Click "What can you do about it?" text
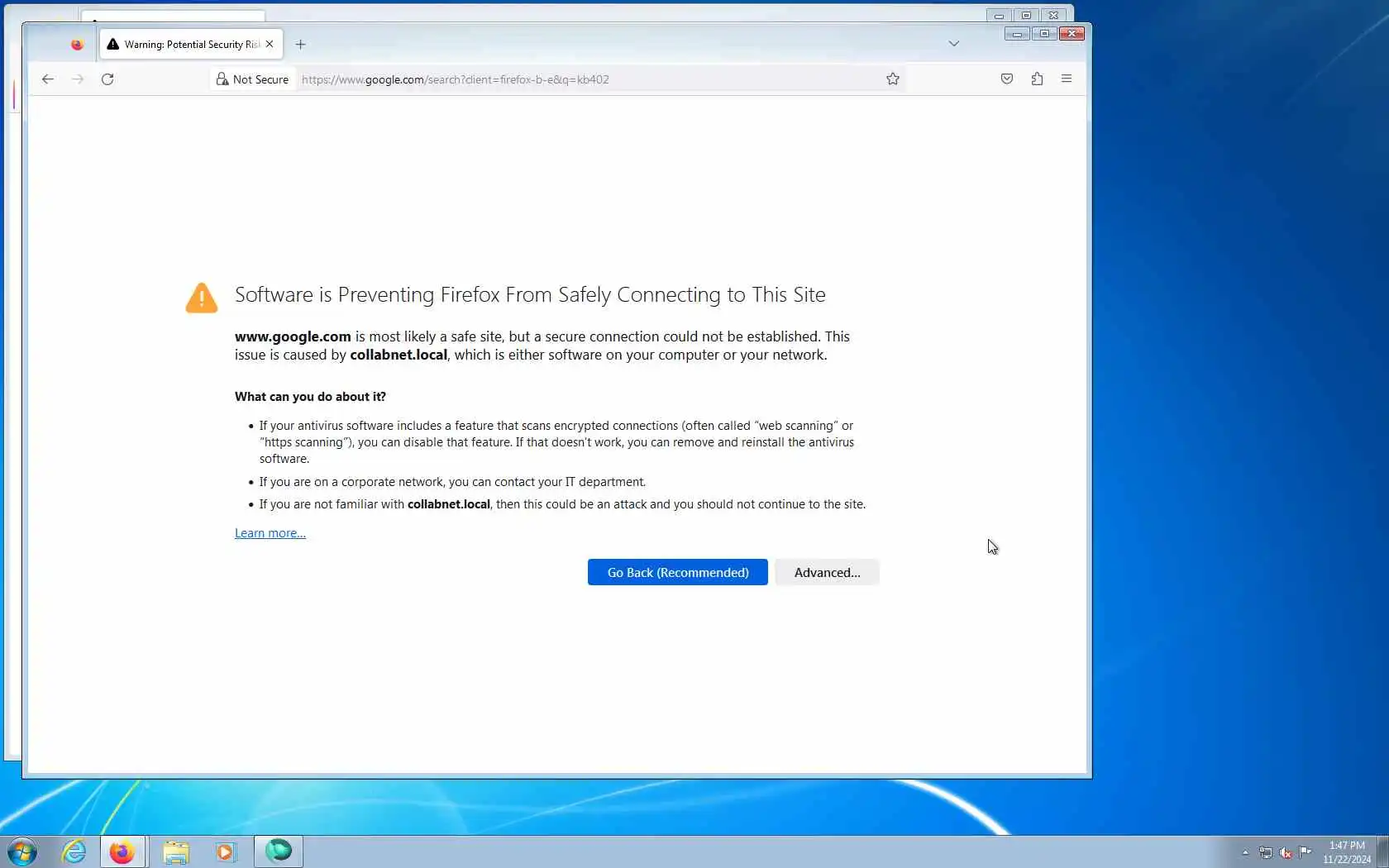Image resolution: width=1389 pixels, height=868 pixels. (310, 397)
